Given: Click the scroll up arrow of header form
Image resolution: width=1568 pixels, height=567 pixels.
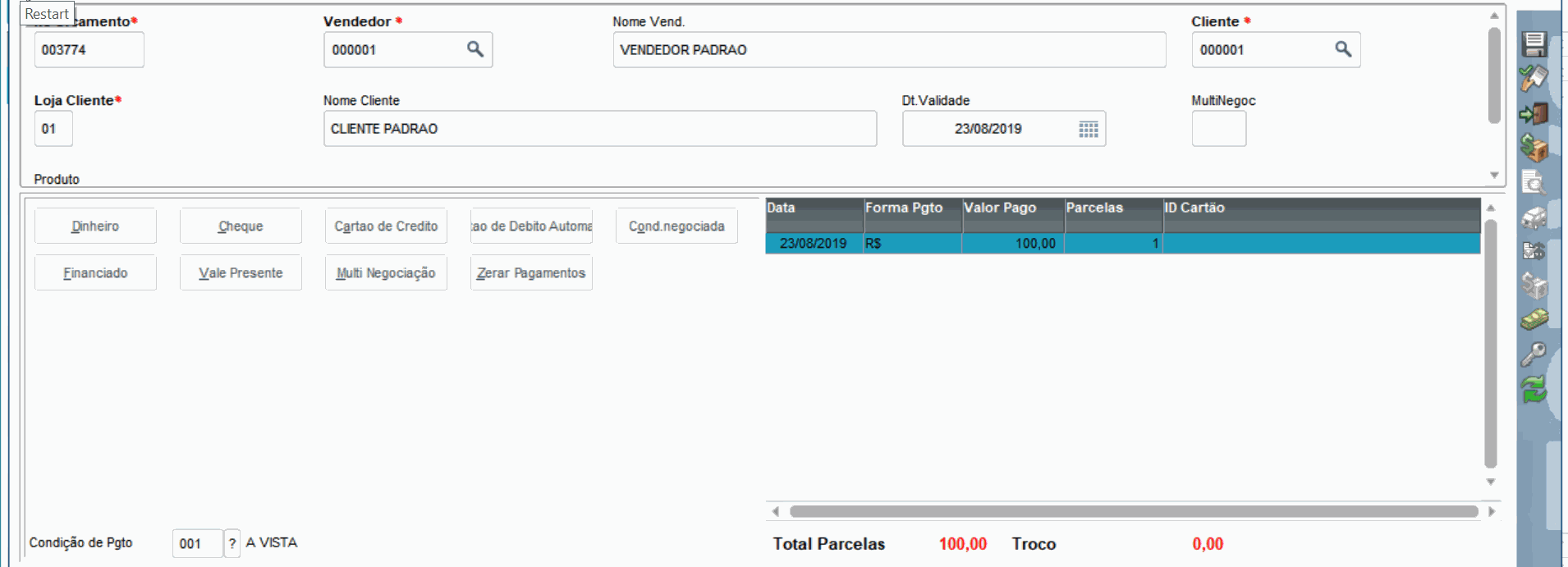Looking at the screenshot, I should tap(1494, 16).
